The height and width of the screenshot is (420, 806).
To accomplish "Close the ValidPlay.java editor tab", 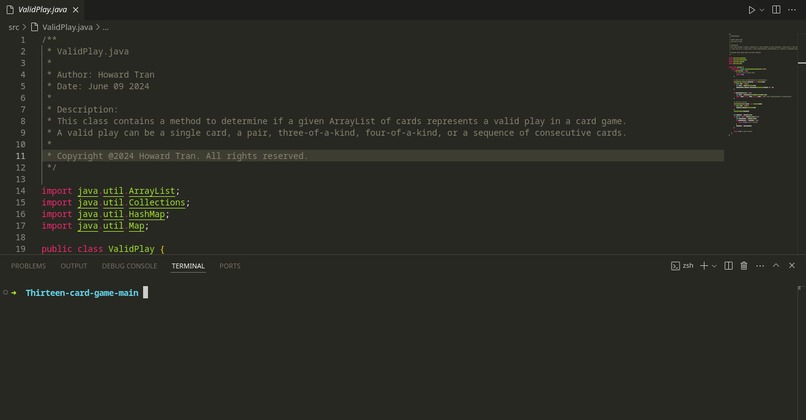I will [x=76, y=10].
